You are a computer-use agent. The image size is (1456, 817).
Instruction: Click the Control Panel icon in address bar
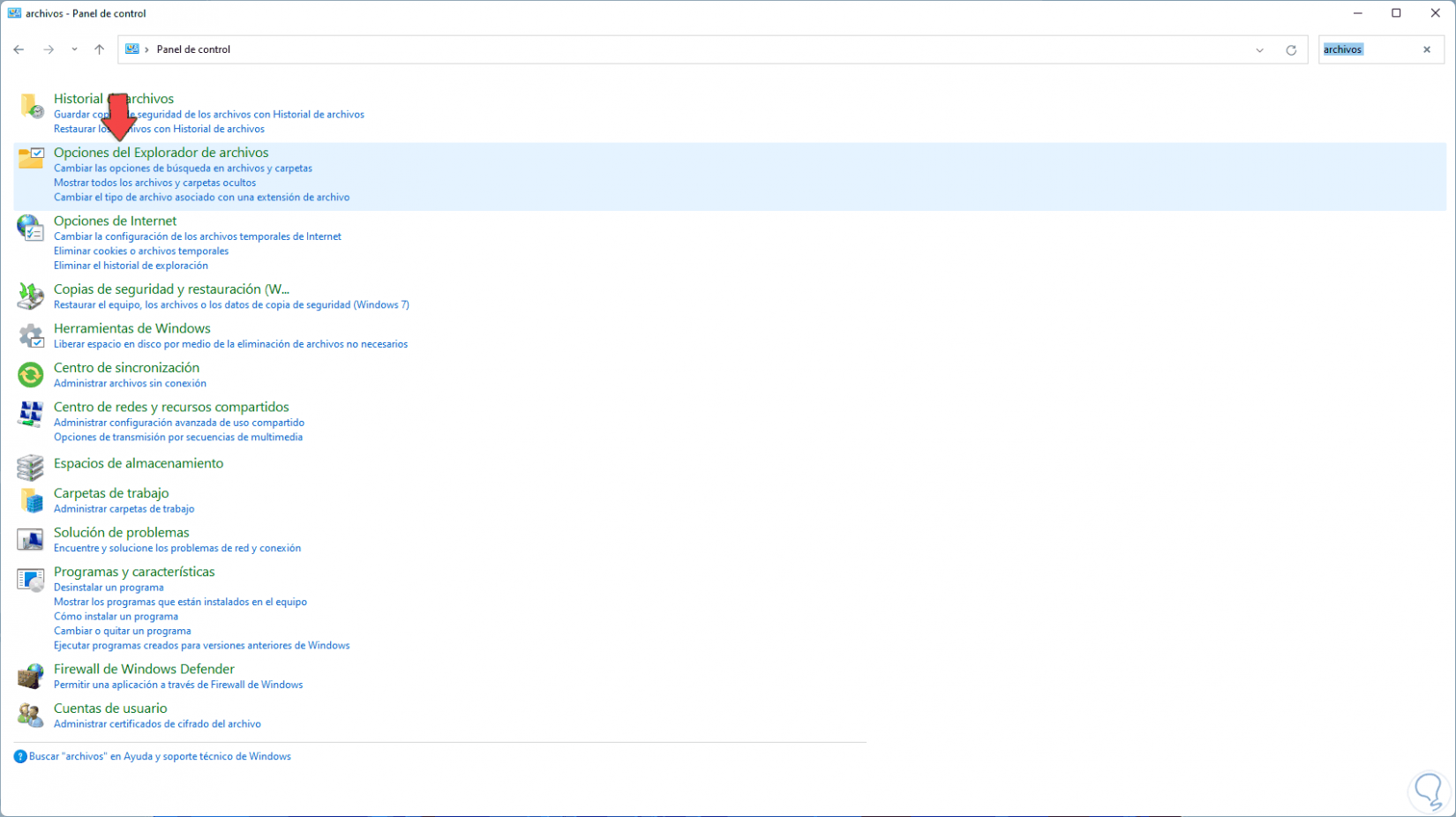pyautogui.click(x=132, y=49)
